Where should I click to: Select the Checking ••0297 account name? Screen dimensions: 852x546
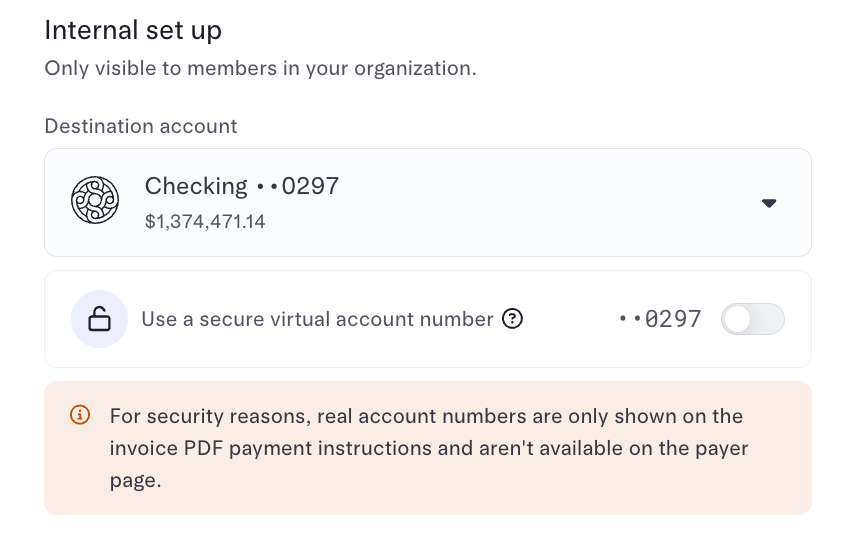click(x=242, y=186)
